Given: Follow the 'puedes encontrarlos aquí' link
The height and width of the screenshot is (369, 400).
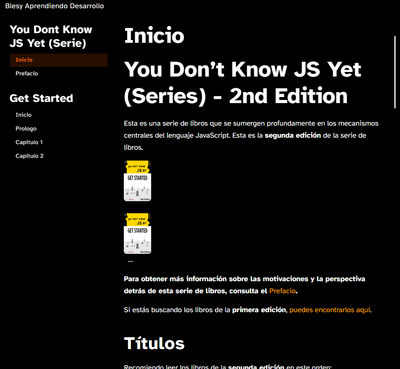Looking at the screenshot, I should pyautogui.click(x=330, y=310).
